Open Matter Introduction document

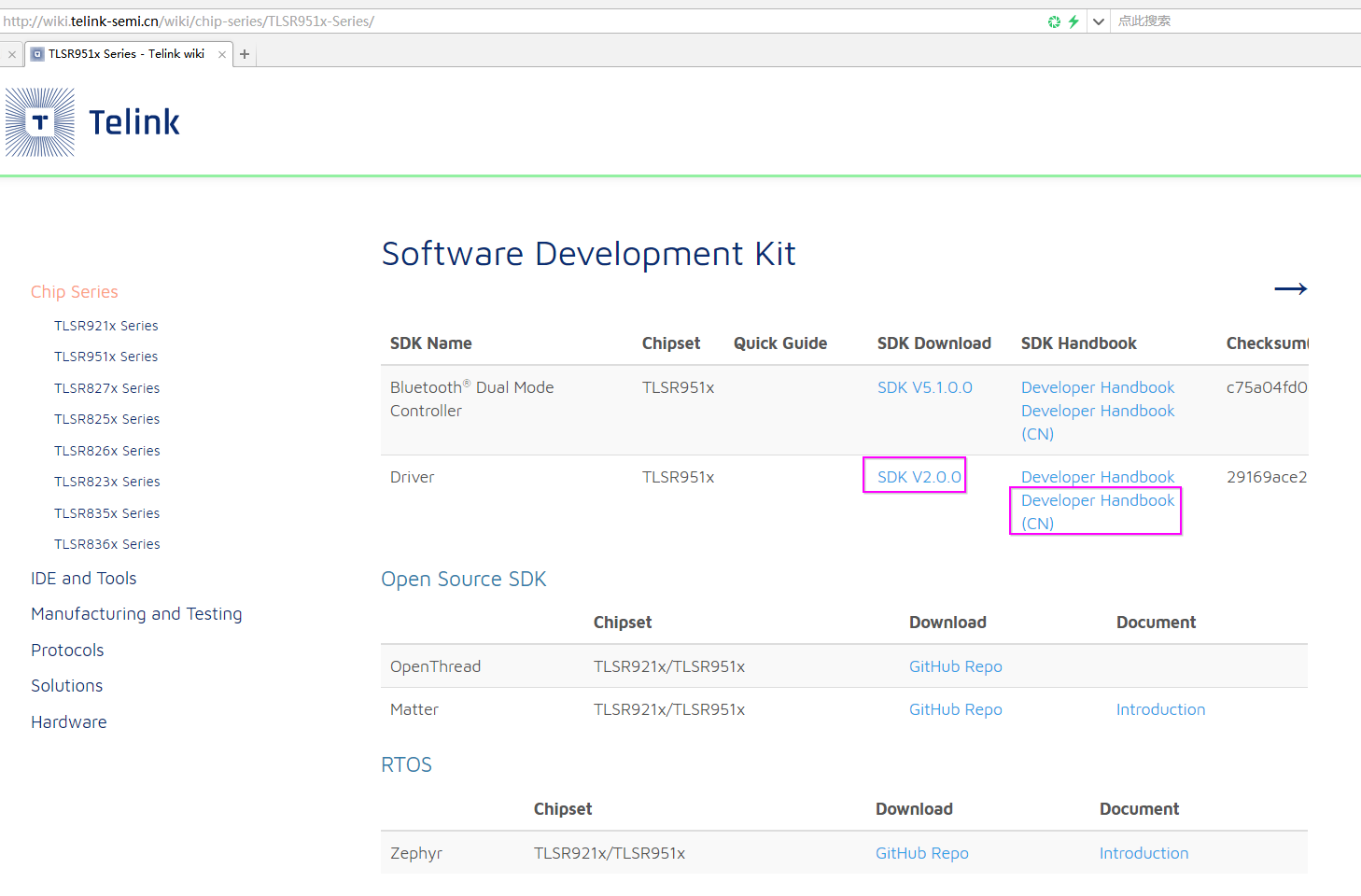pos(1161,709)
